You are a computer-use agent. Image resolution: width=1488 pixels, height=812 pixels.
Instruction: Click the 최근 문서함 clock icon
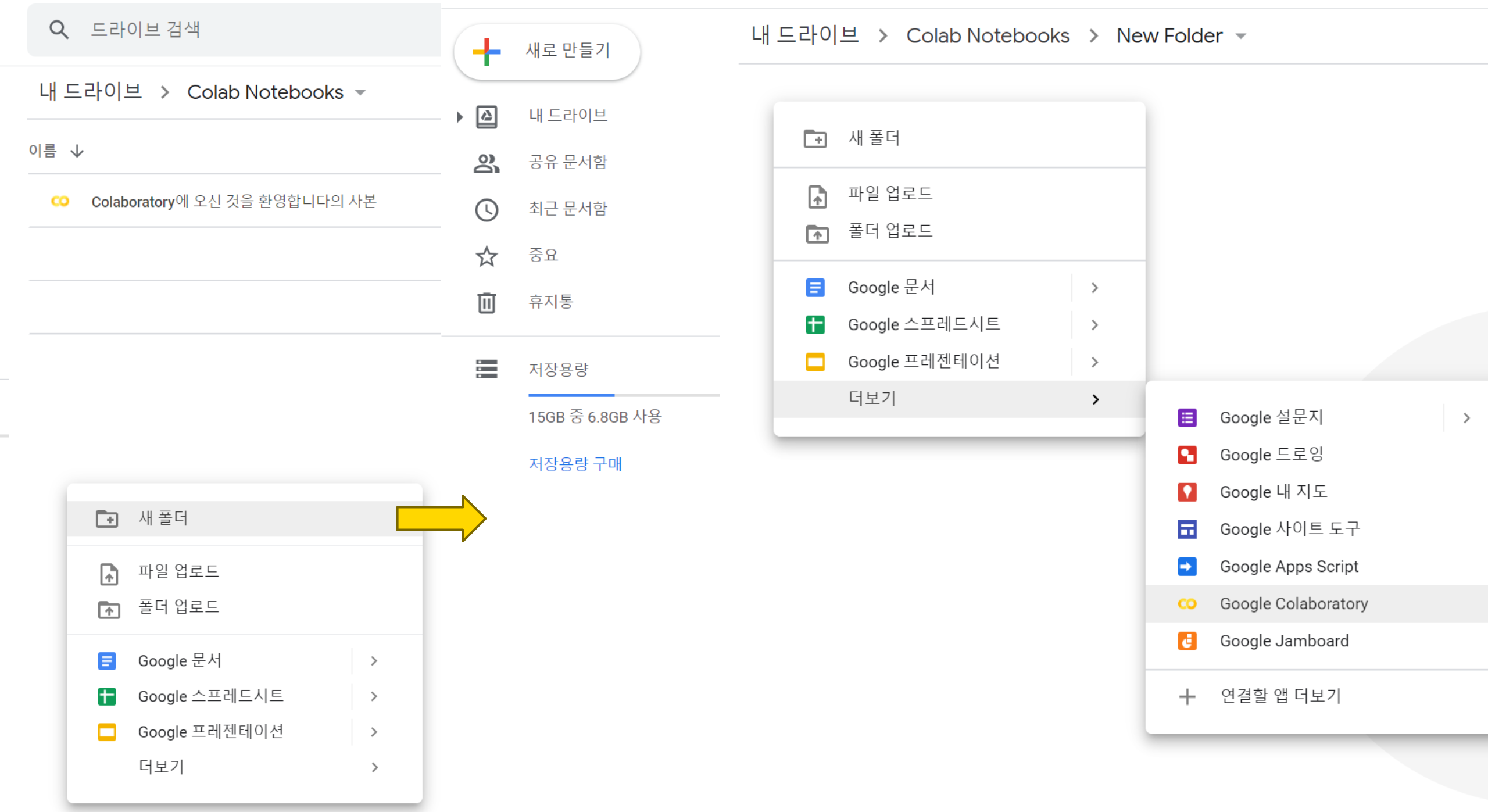point(487,210)
